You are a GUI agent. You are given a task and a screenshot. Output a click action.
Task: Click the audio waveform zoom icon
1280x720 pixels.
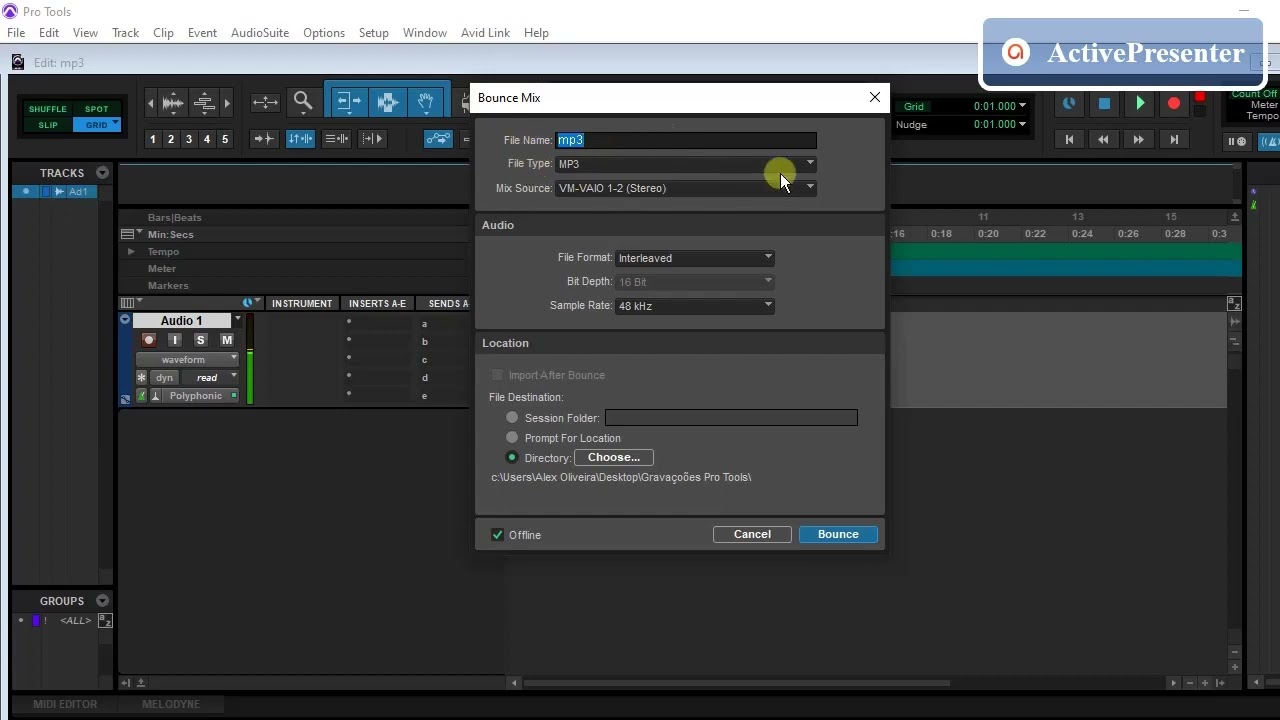173,102
